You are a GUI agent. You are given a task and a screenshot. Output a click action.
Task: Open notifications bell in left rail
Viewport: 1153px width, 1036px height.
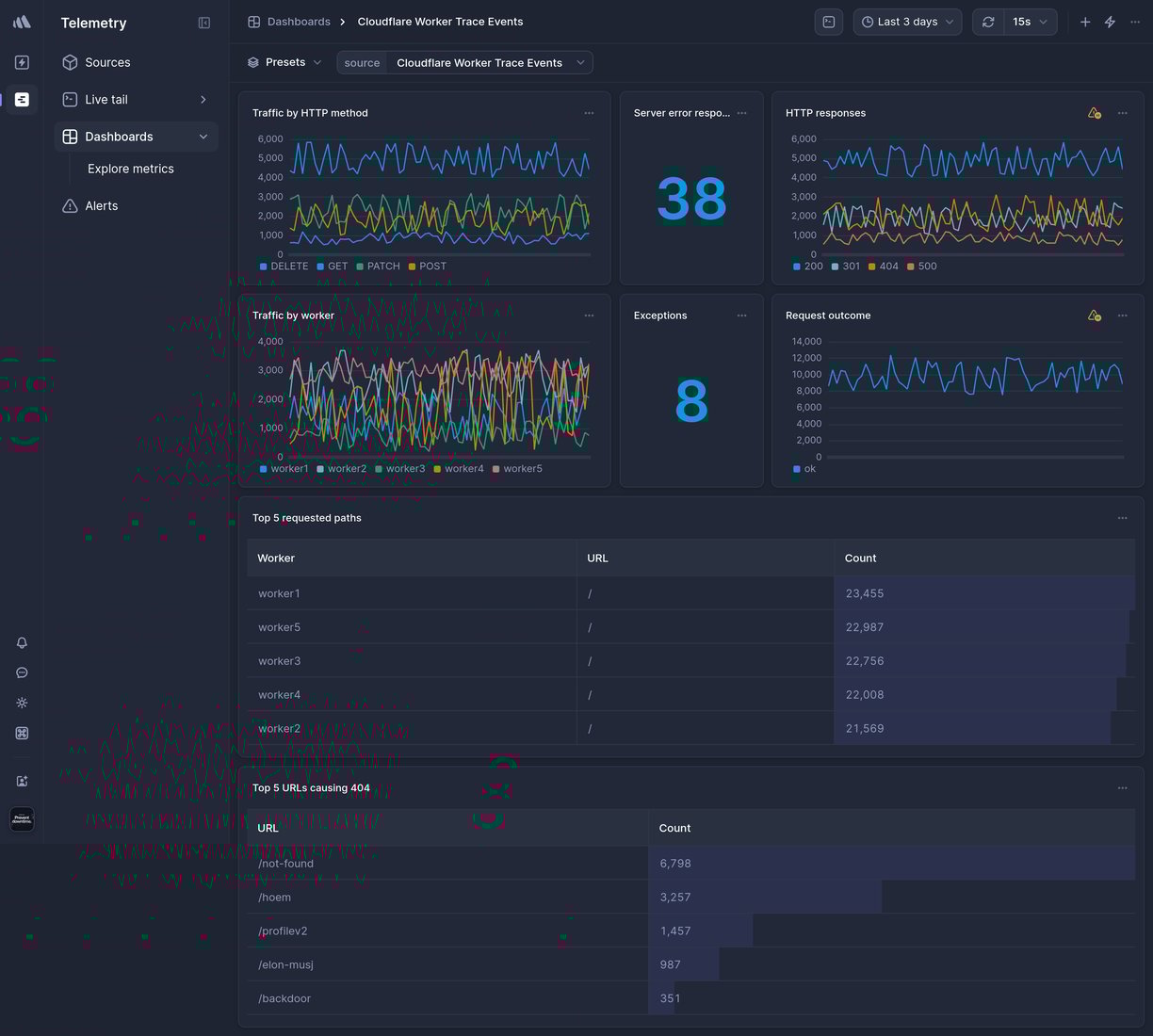coord(22,642)
